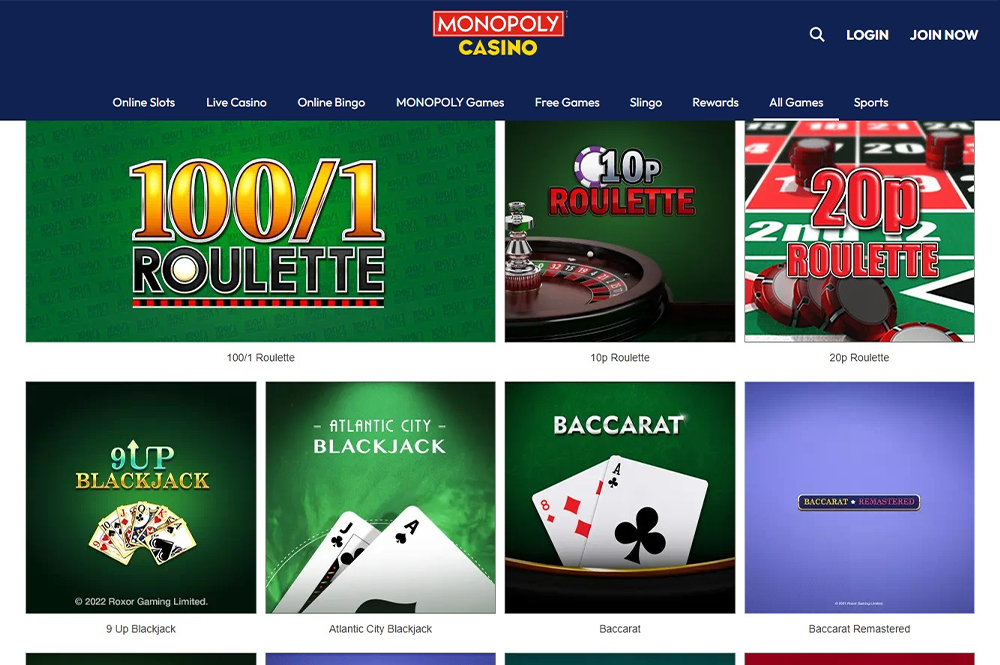
Task: Open the Slingo menu item
Action: pyautogui.click(x=645, y=103)
